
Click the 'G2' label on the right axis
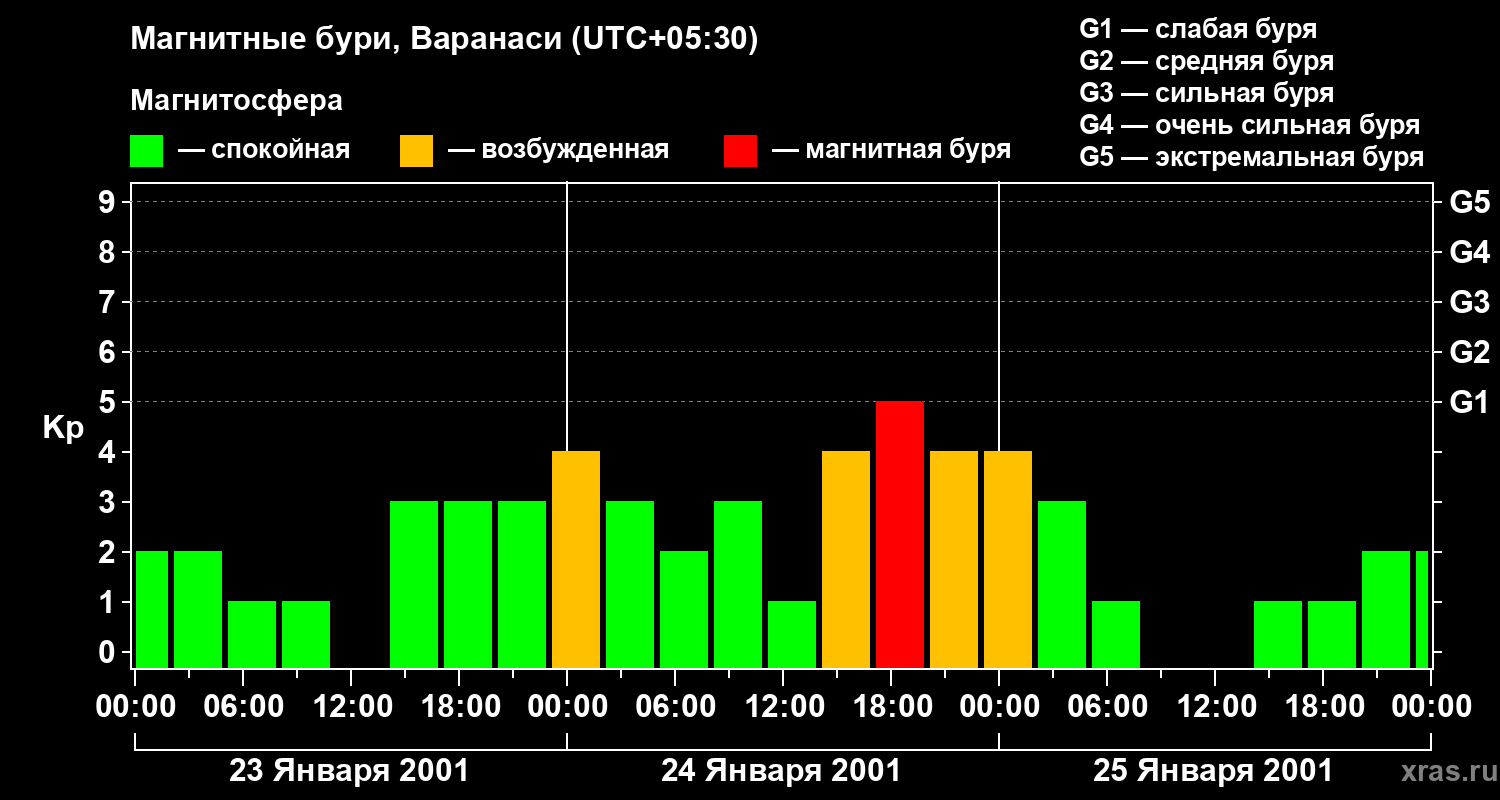point(1470,352)
